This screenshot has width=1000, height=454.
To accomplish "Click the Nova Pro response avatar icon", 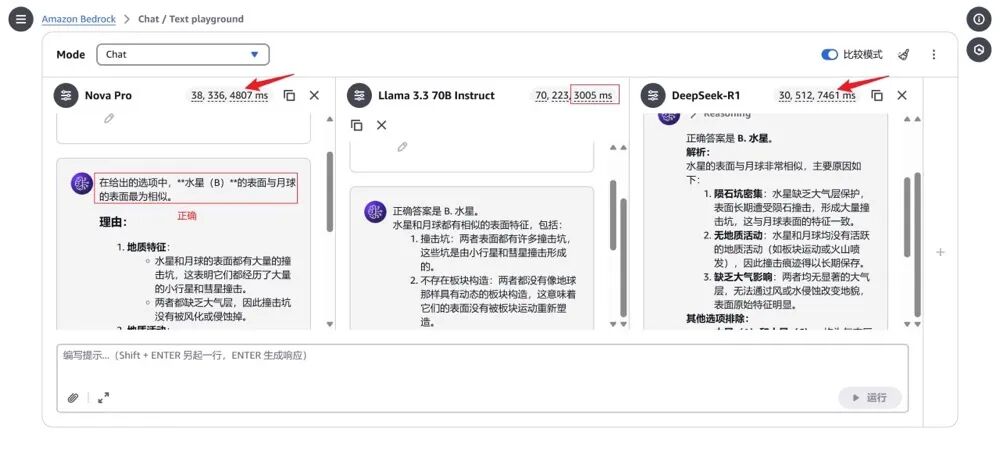I will point(82,184).
